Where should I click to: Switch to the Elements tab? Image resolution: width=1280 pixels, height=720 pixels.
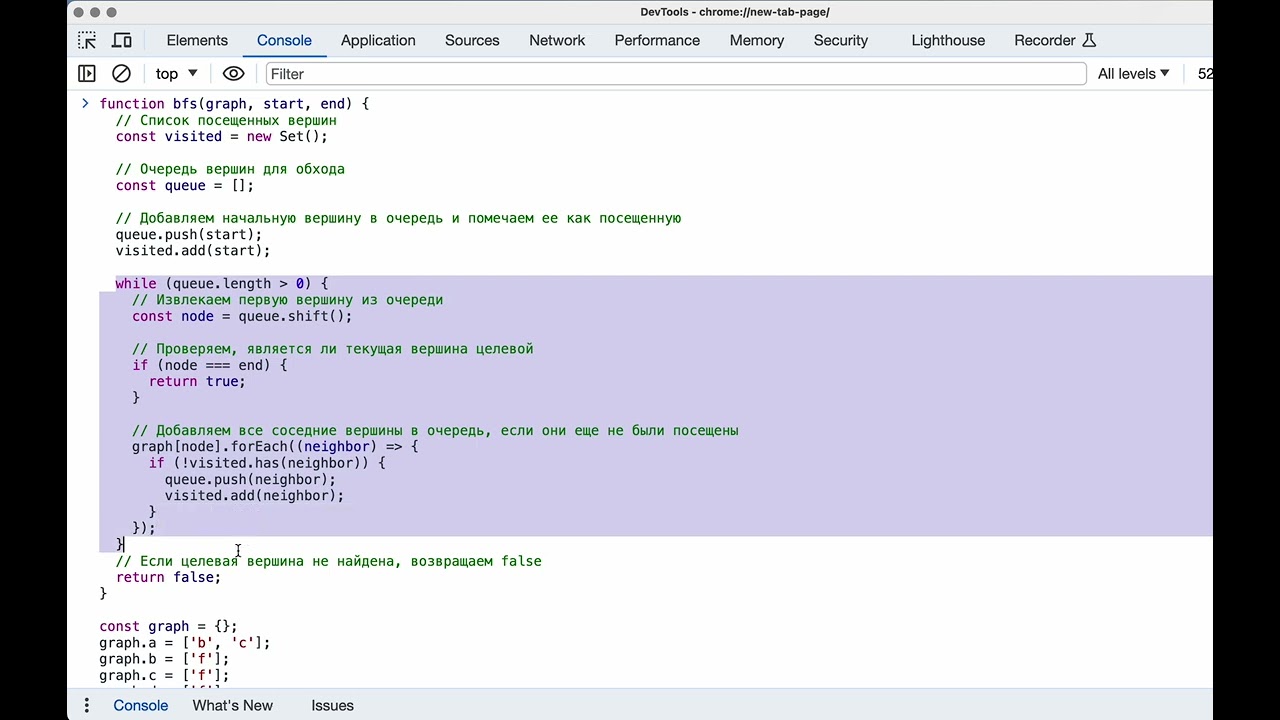point(197,41)
